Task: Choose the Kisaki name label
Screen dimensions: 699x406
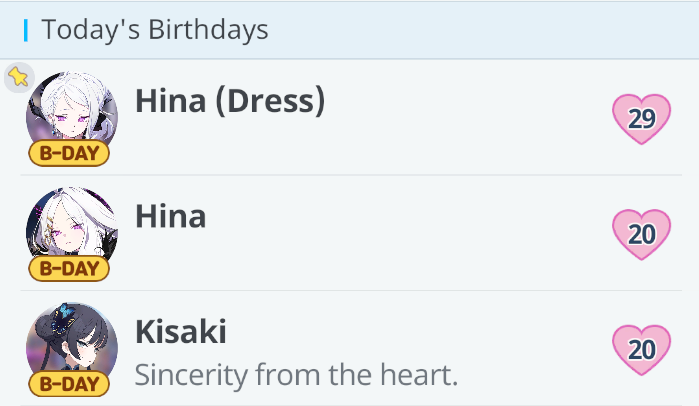Action: click(x=180, y=331)
